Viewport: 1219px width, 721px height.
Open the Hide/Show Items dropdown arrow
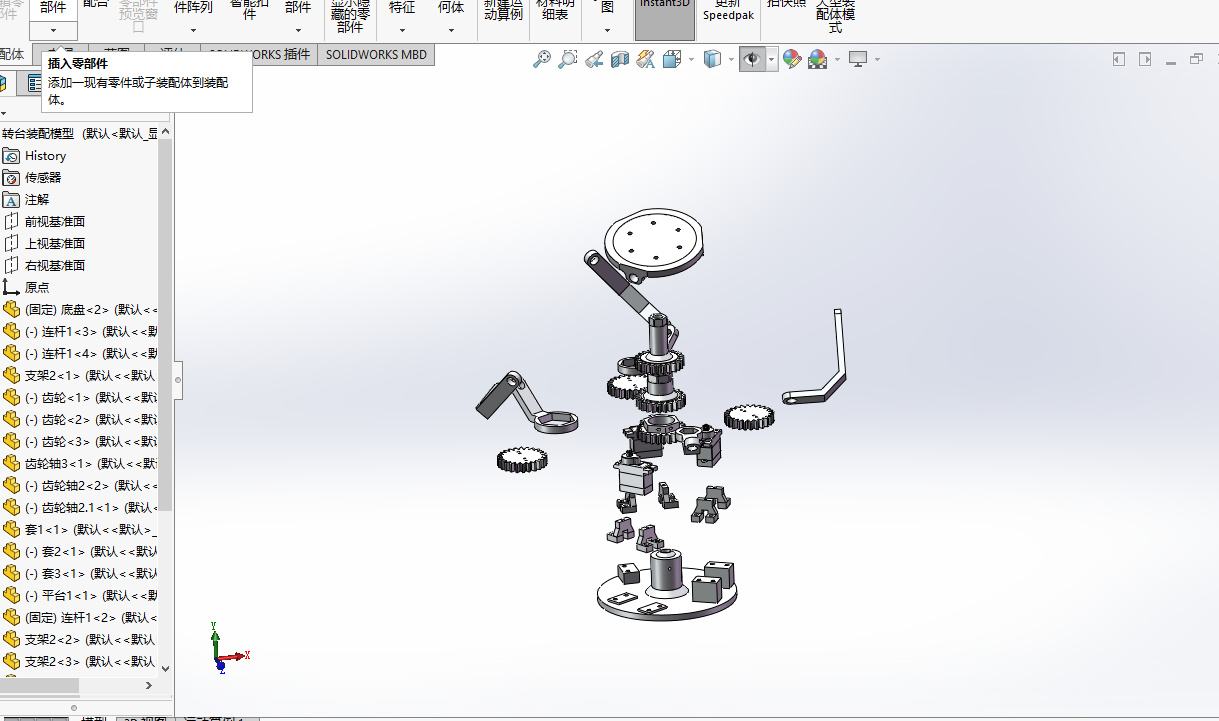771,59
